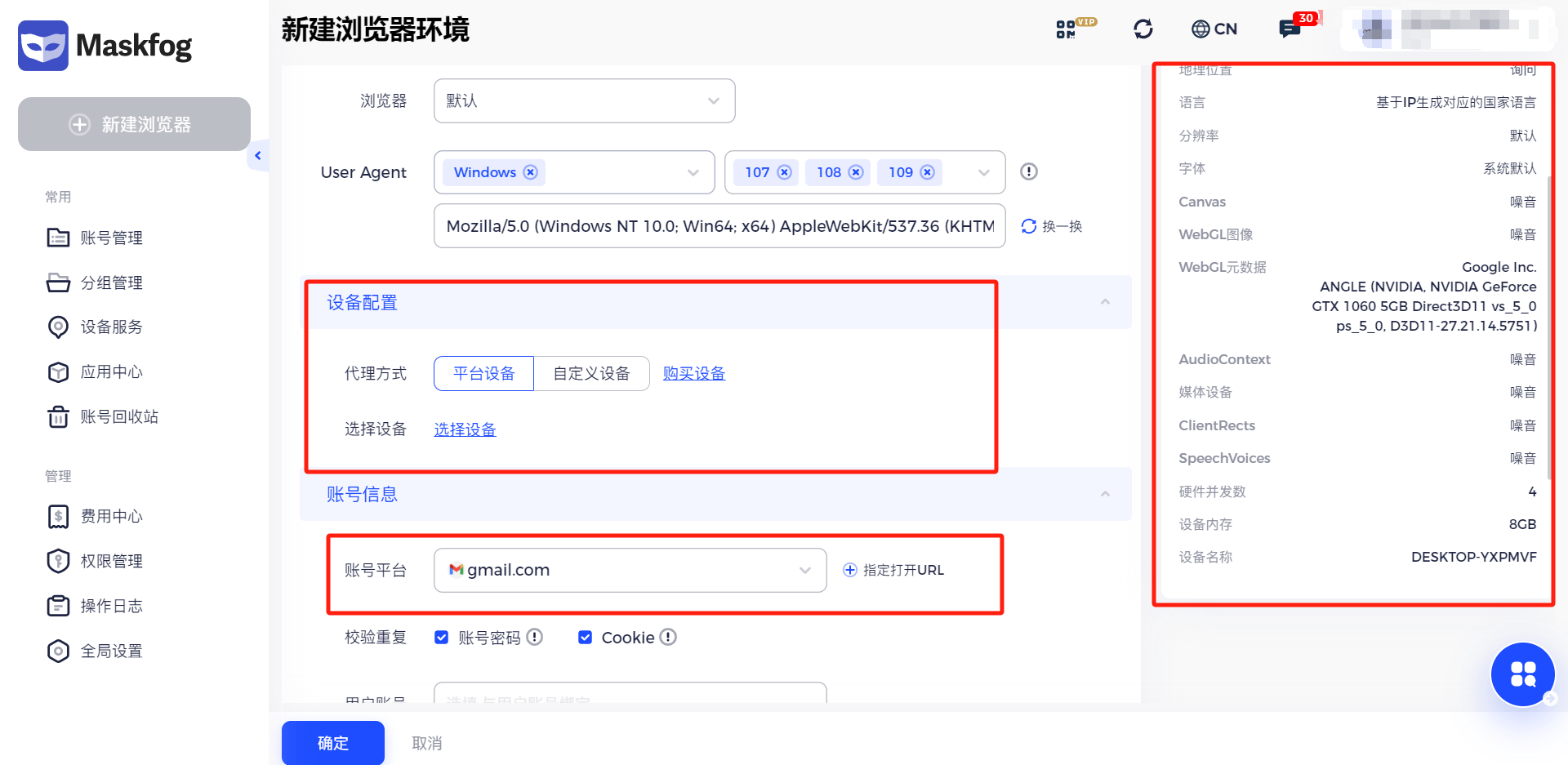Click the 确定 button

point(332,743)
